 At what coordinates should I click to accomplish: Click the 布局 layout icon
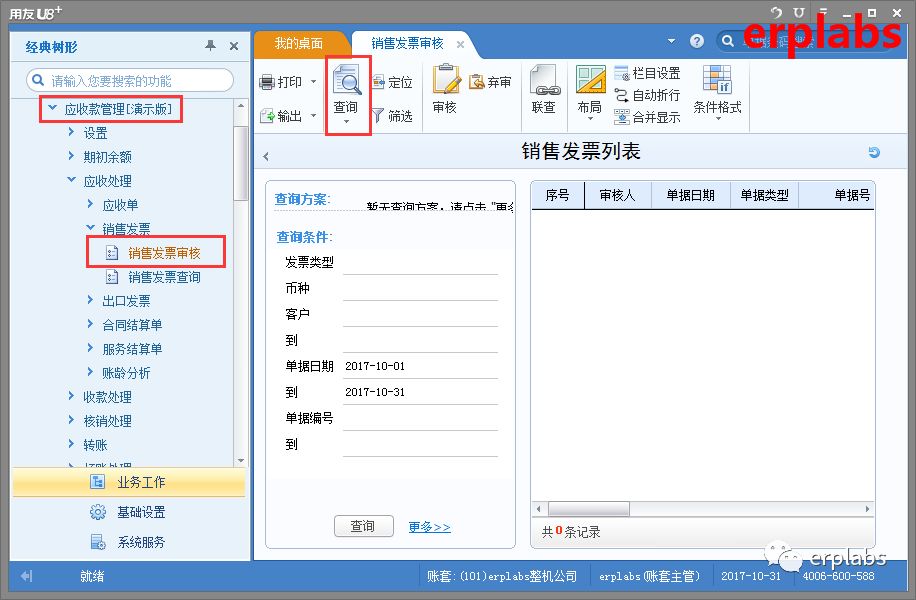click(591, 79)
